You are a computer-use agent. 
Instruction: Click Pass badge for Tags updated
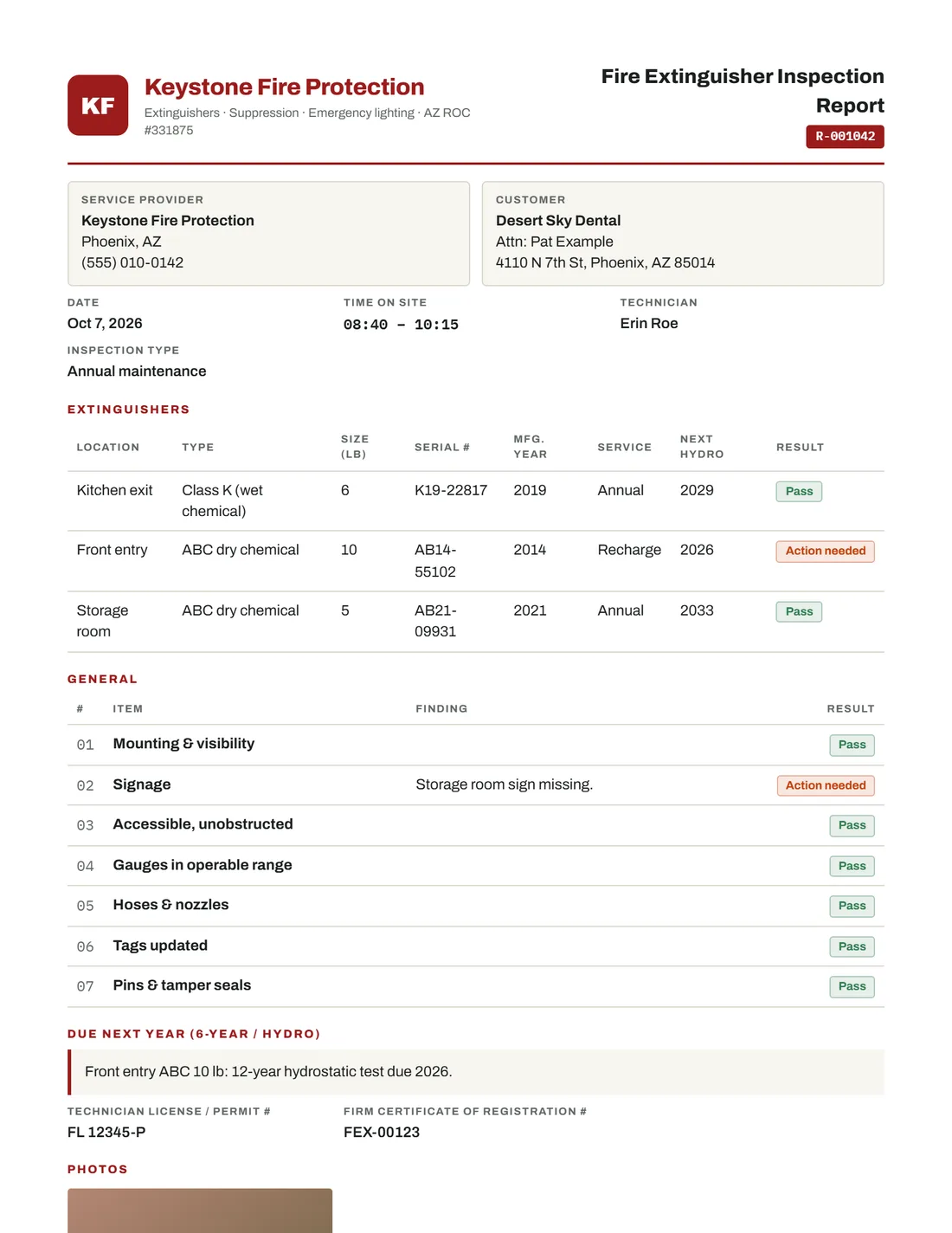[852, 946]
